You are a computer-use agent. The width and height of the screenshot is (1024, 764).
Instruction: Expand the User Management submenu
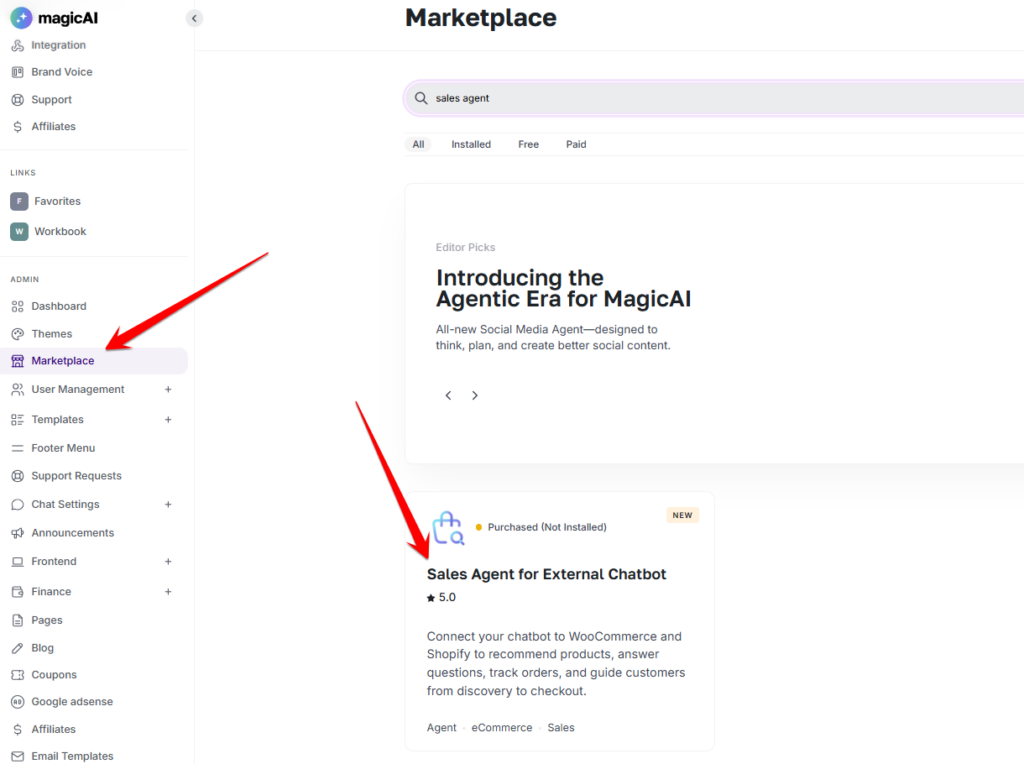coord(168,389)
